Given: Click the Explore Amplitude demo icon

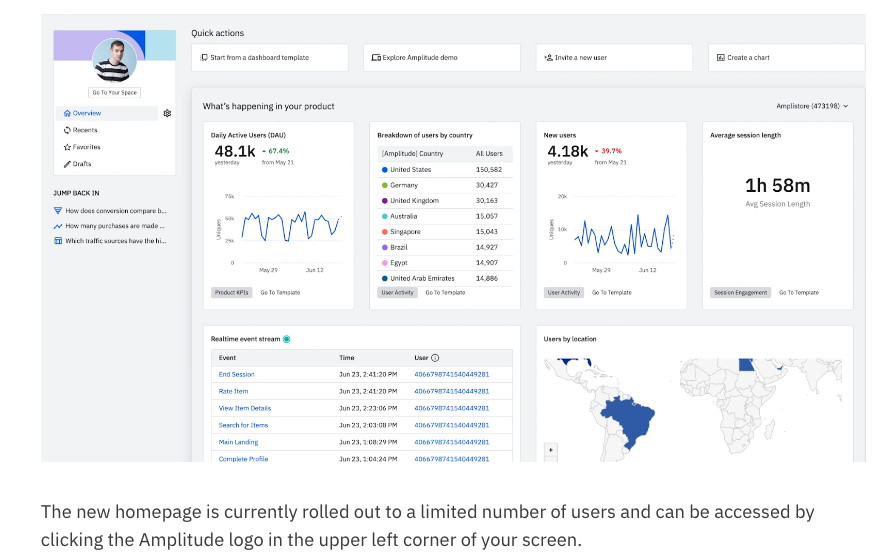Looking at the screenshot, I should (376, 57).
